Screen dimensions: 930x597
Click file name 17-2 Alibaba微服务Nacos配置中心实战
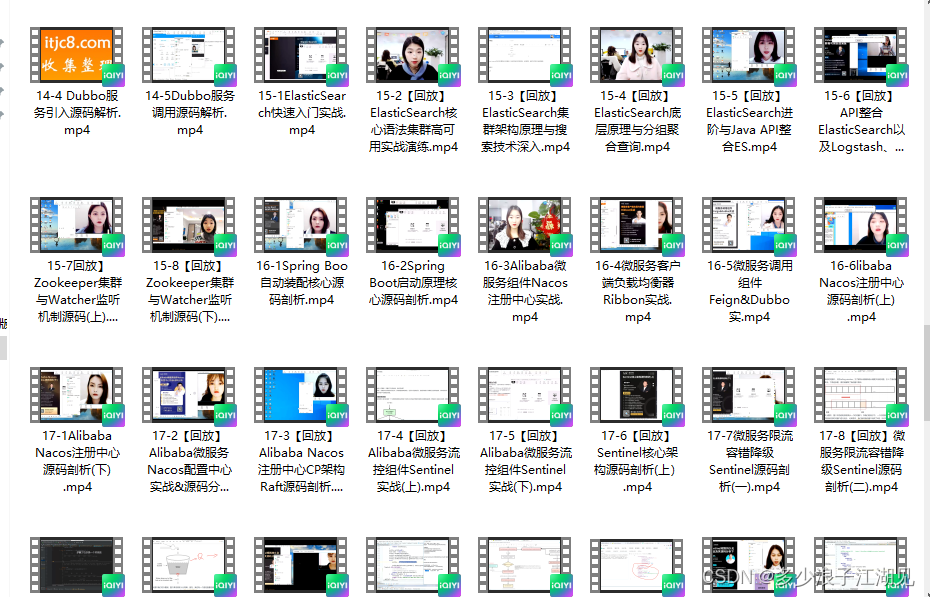point(190,461)
